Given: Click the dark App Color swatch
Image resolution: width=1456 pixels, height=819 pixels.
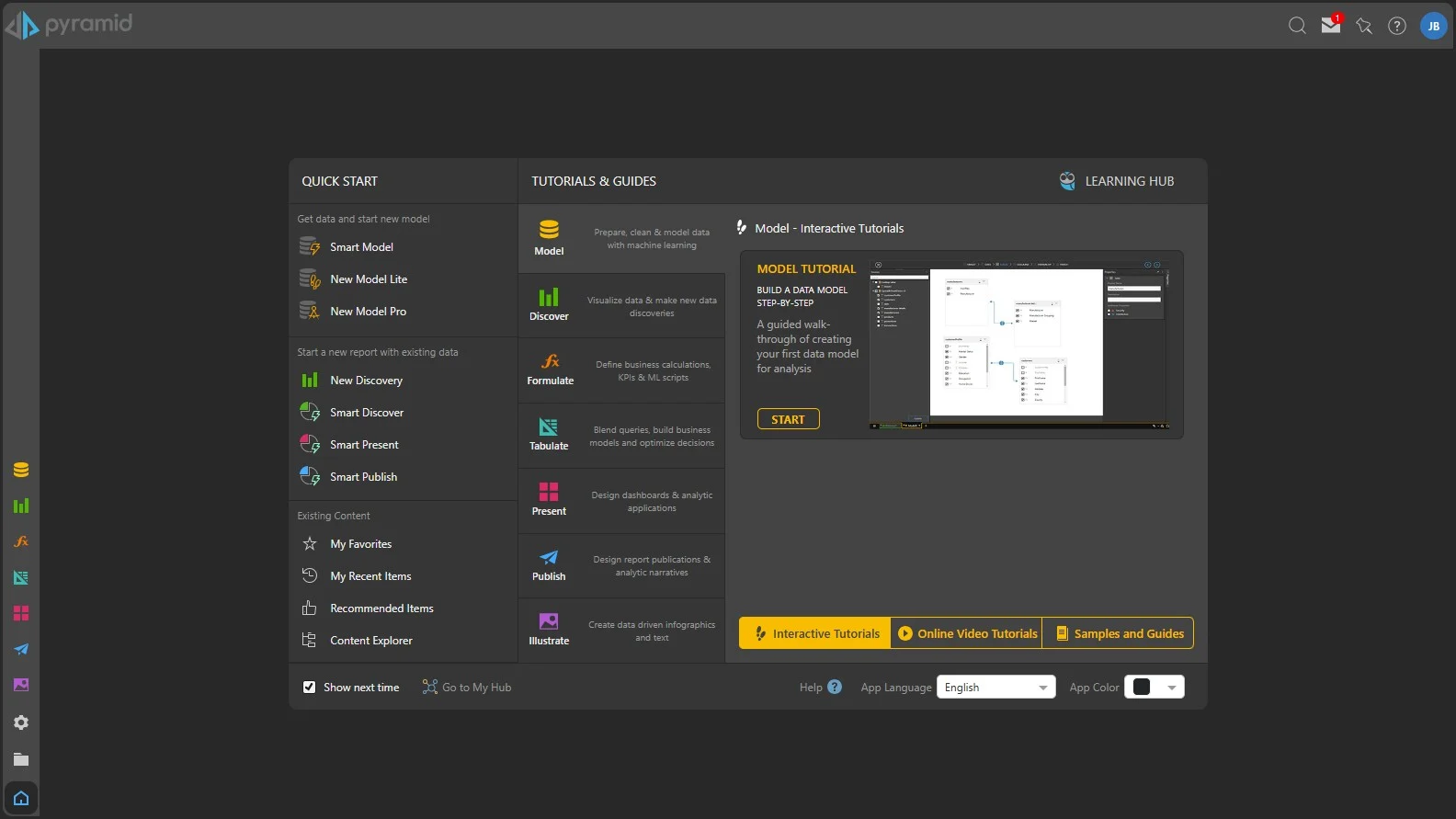Looking at the screenshot, I should point(1142,687).
